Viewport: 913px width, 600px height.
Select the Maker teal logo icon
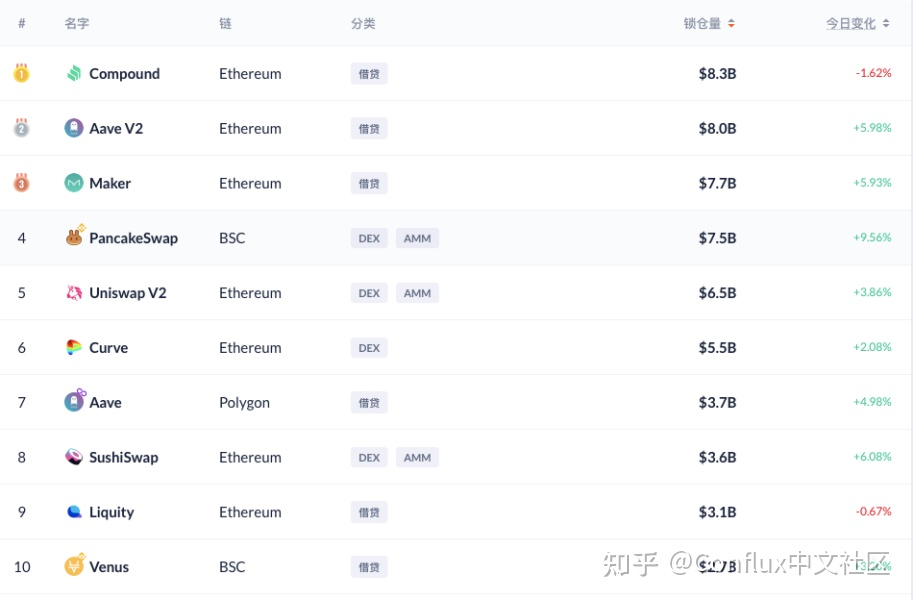74,183
